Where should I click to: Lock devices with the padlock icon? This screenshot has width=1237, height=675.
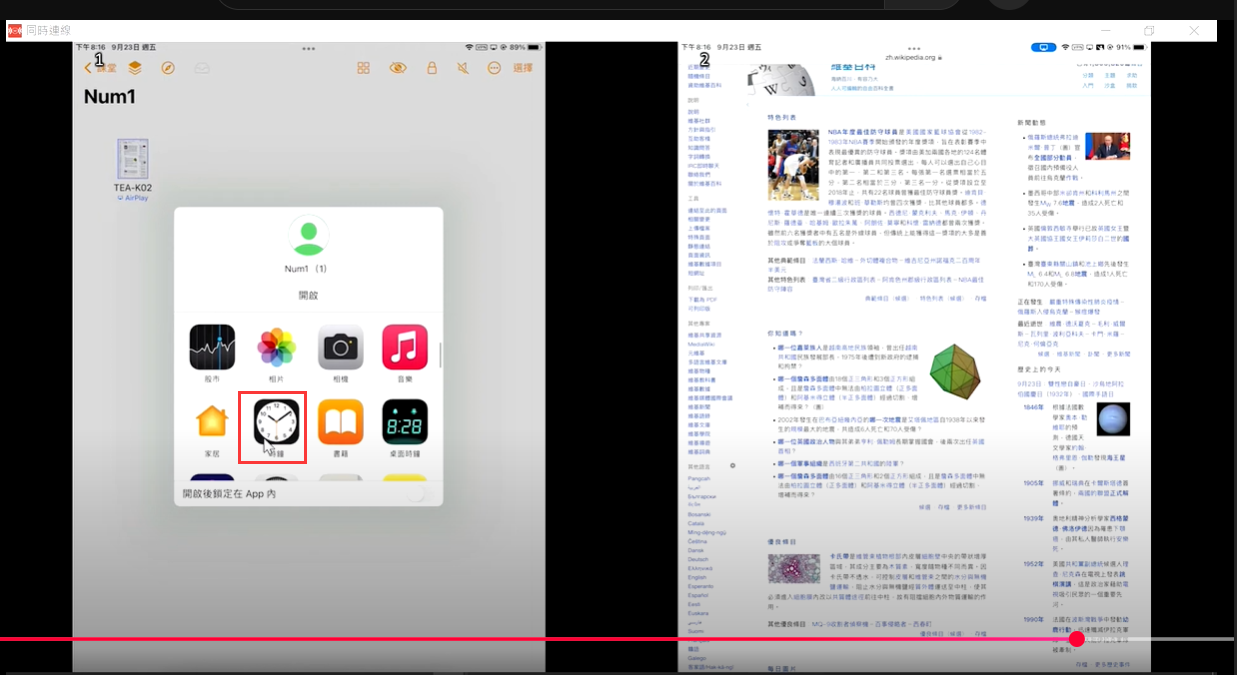coord(431,68)
